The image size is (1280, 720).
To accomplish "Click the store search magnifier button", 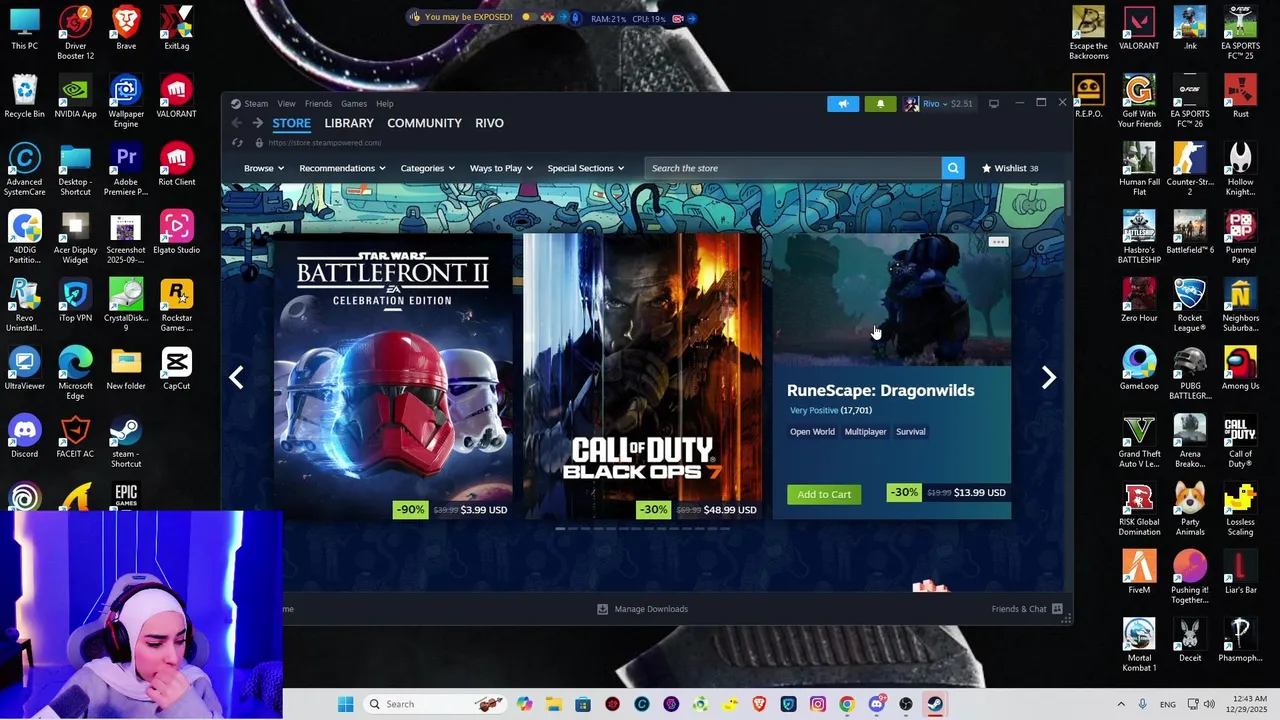I will (x=953, y=168).
